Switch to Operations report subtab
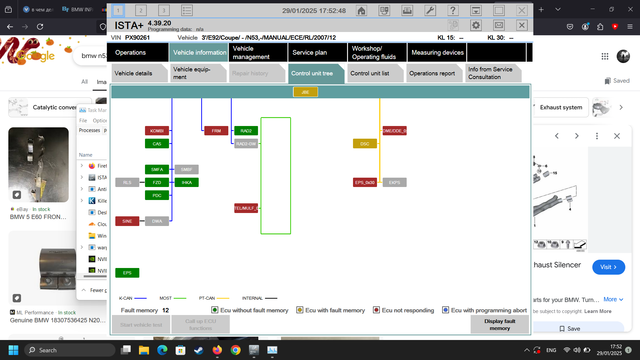This screenshot has width=640, height=360. click(434, 73)
